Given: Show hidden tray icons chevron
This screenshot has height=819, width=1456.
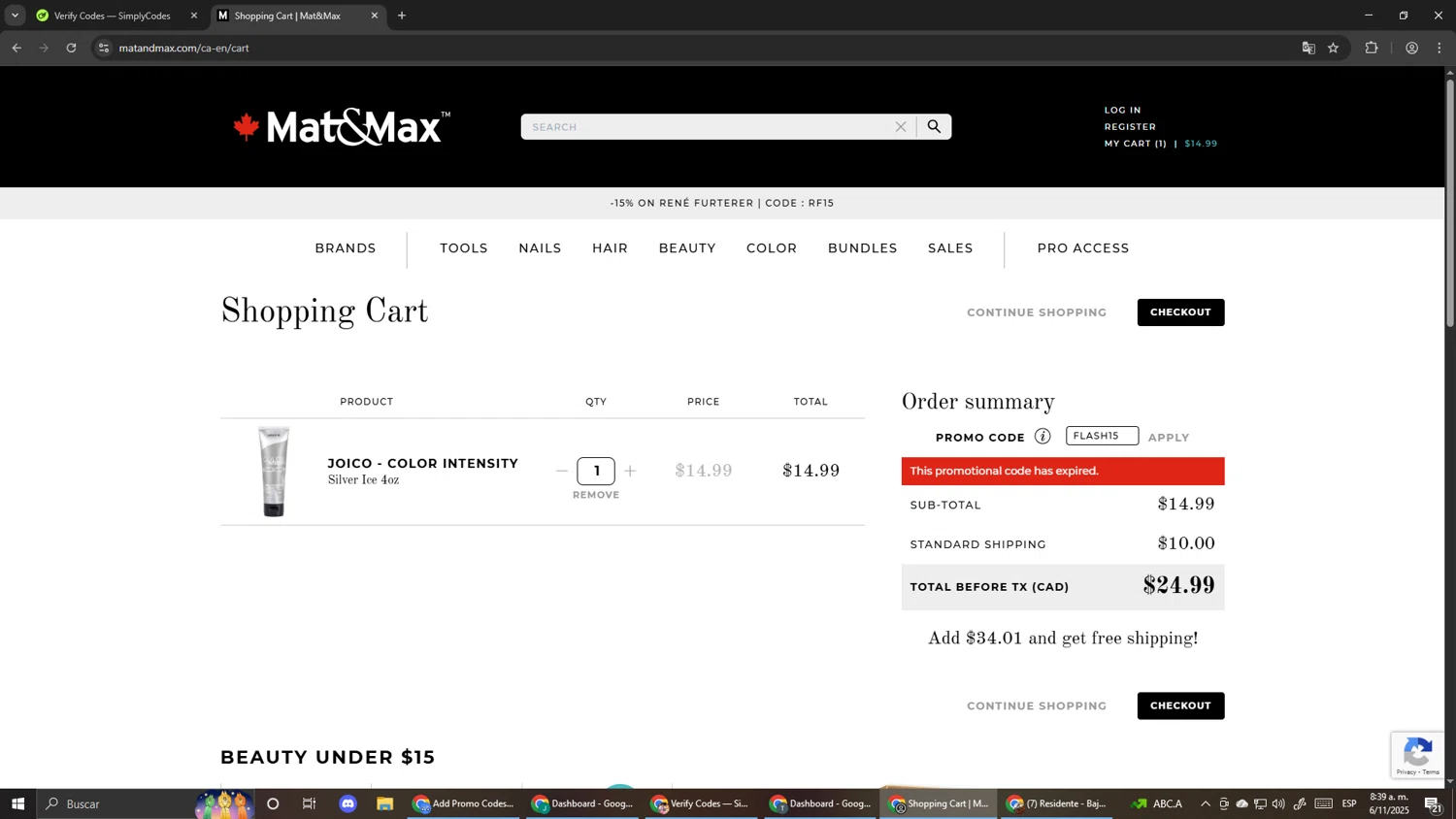Looking at the screenshot, I should click(x=1206, y=803).
